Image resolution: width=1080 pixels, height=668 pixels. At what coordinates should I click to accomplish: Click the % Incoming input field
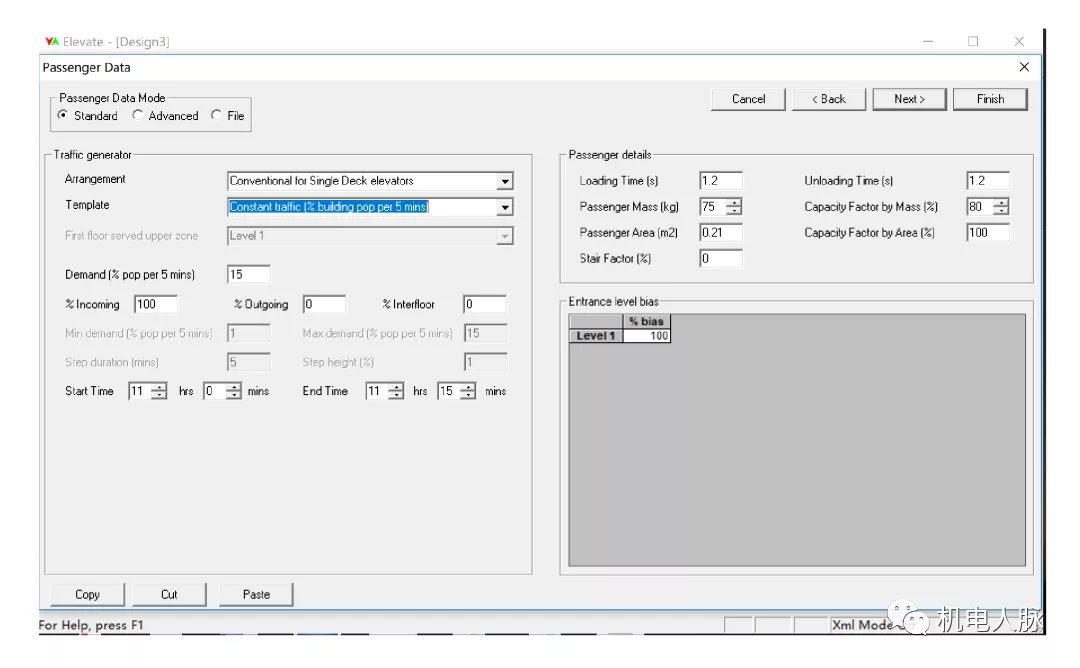coord(156,304)
